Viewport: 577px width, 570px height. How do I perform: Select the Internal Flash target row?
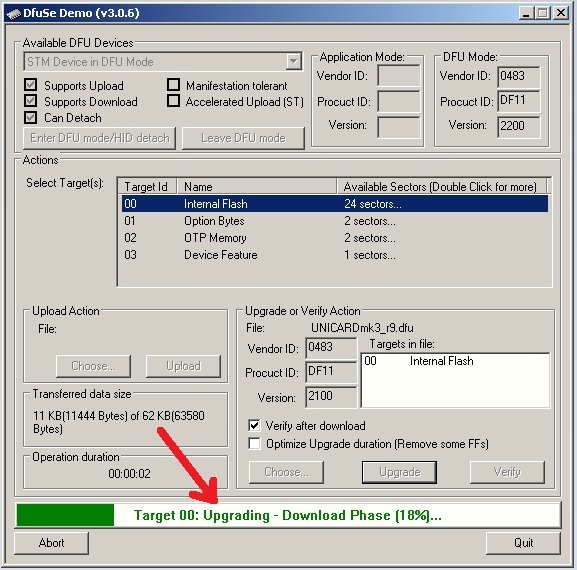(335, 204)
